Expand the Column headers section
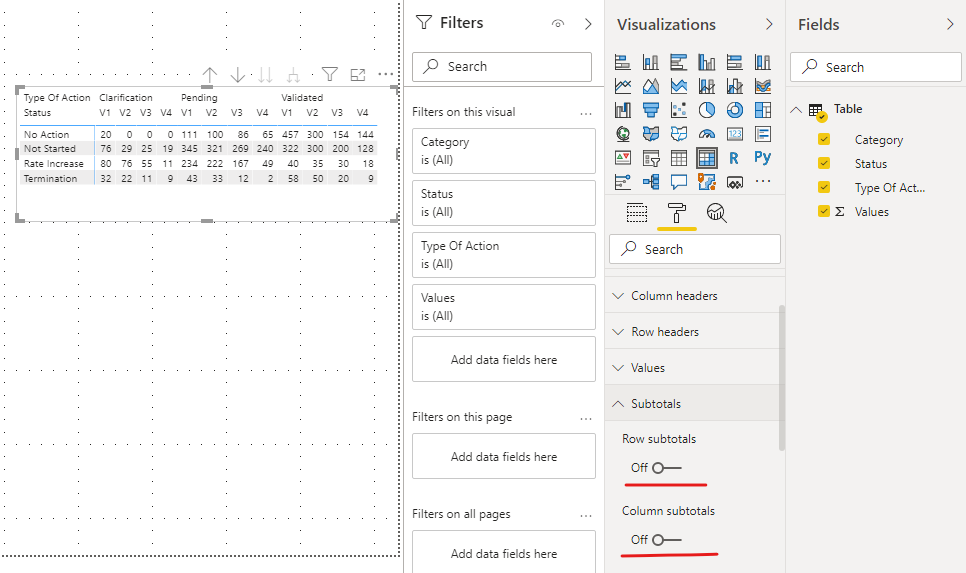 (695, 296)
